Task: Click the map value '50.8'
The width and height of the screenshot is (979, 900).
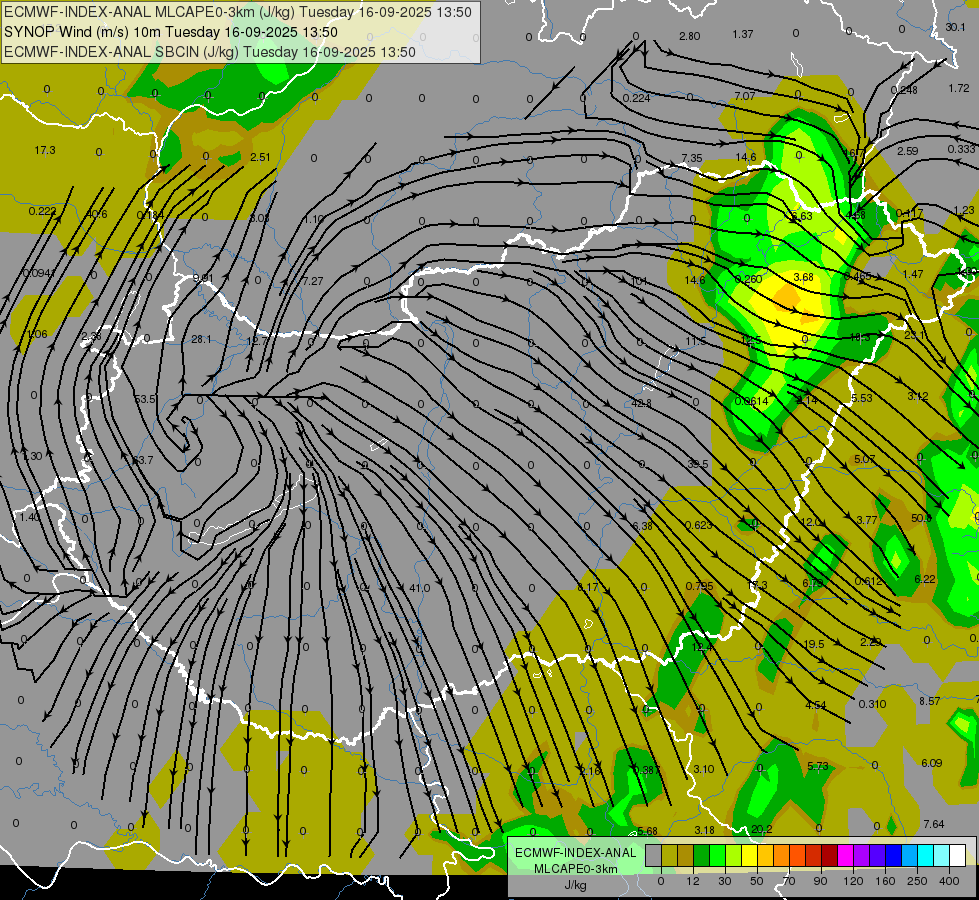Action: pyautogui.click(x=921, y=518)
